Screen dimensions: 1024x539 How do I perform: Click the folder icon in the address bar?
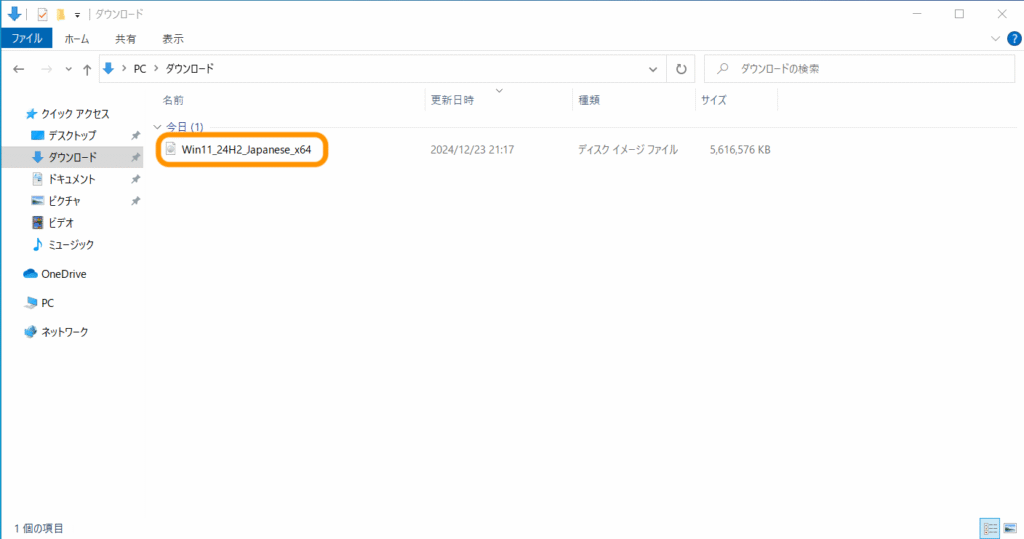[x=108, y=69]
